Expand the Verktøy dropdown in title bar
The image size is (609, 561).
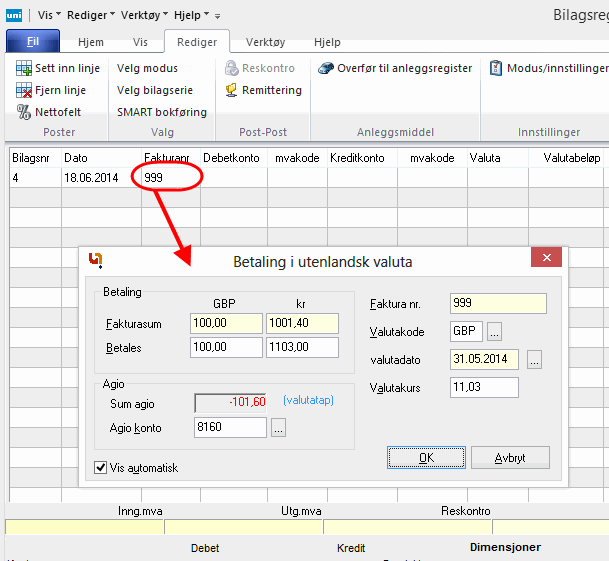coord(144,15)
